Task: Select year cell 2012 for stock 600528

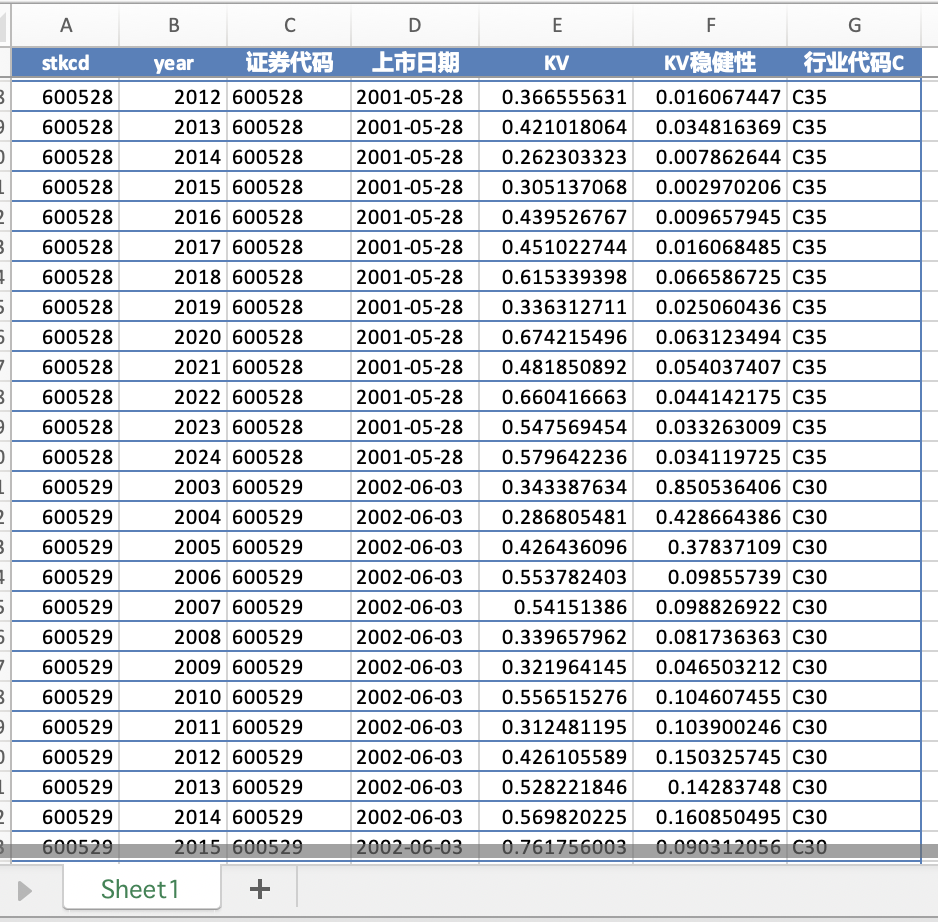Action: tap(173, 96)
